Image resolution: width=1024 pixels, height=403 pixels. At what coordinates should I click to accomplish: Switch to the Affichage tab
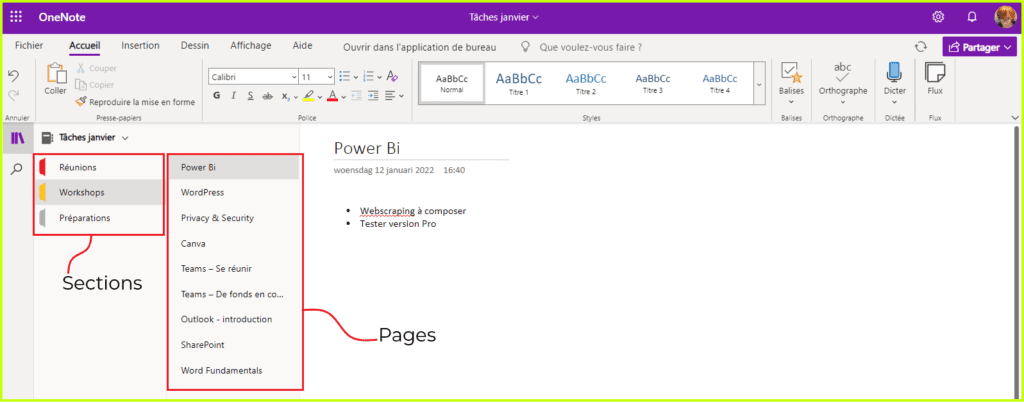coord(251,46)
